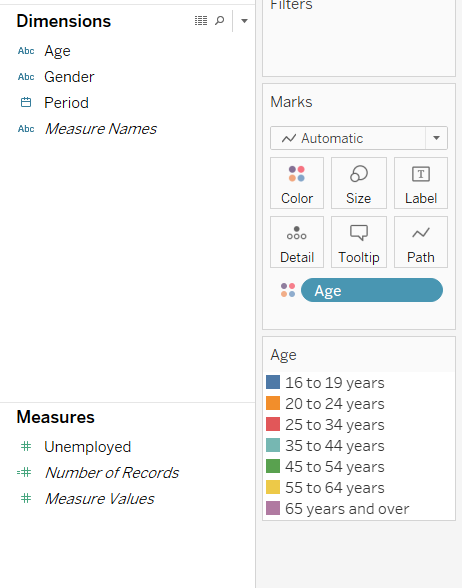The image size is (462, 588).
Task: Click the color icon beside Age pill
Action: point(288,290)
